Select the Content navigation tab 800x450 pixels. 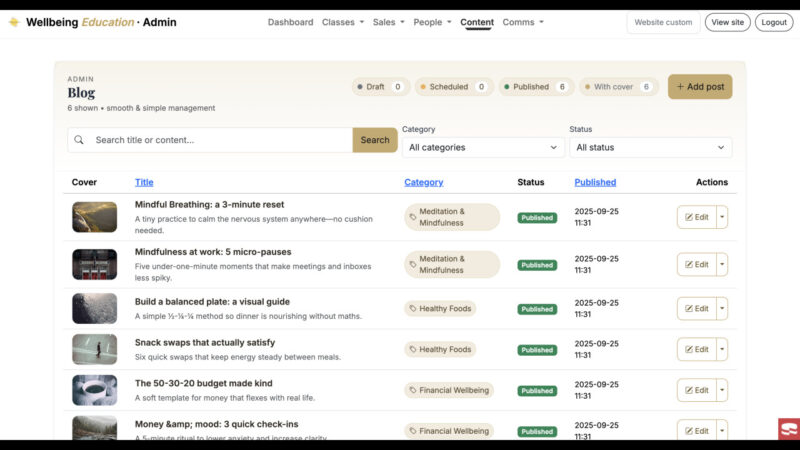[477, 22]
